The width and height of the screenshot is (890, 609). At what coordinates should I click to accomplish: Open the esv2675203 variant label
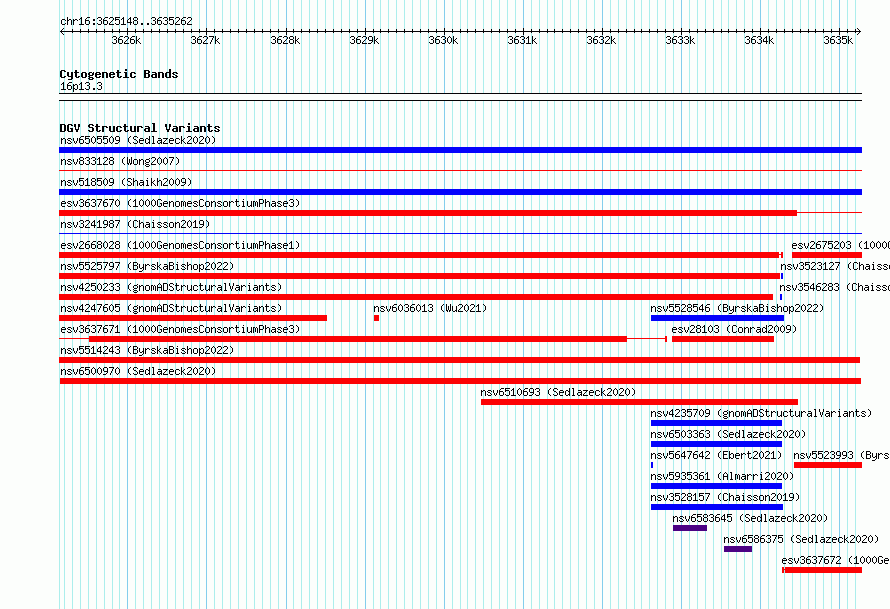click(x=841, y=245)
